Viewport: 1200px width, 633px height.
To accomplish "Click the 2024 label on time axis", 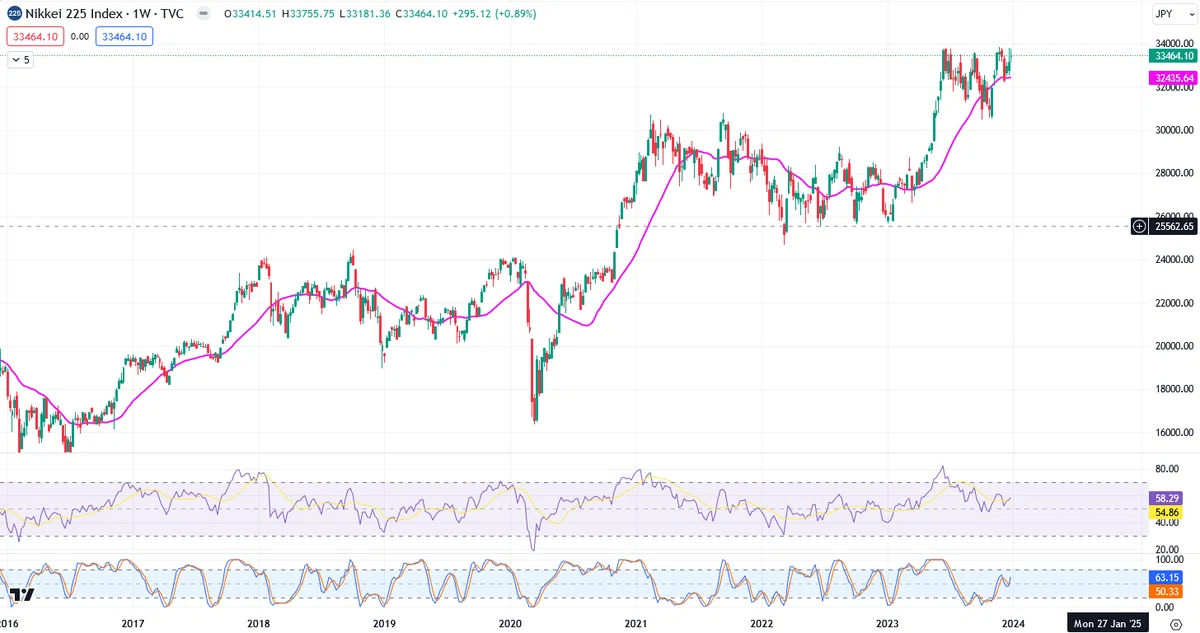I will point(1012,623).
